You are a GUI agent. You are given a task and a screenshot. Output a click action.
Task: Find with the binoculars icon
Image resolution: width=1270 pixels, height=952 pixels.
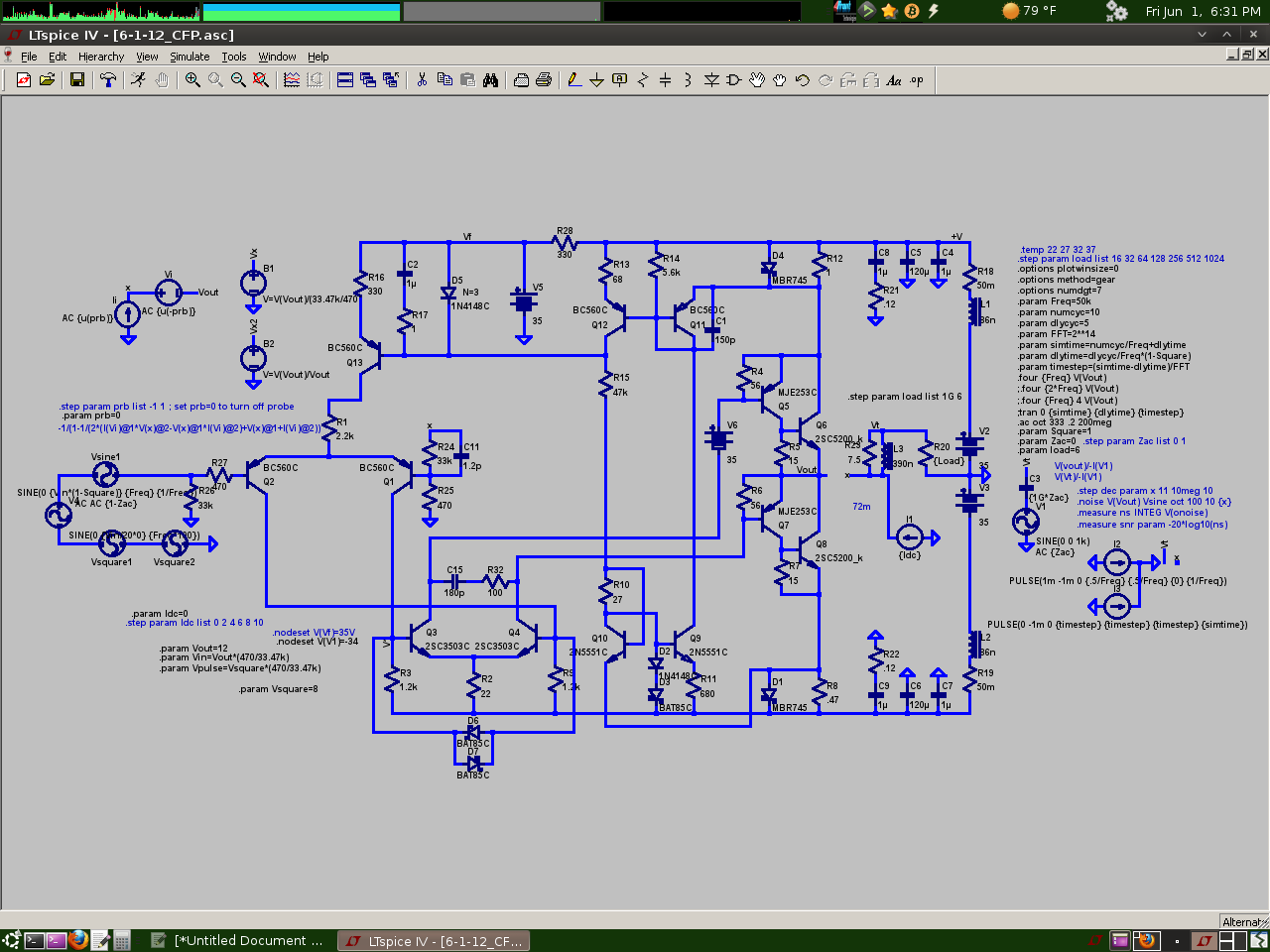pos(490,79)
